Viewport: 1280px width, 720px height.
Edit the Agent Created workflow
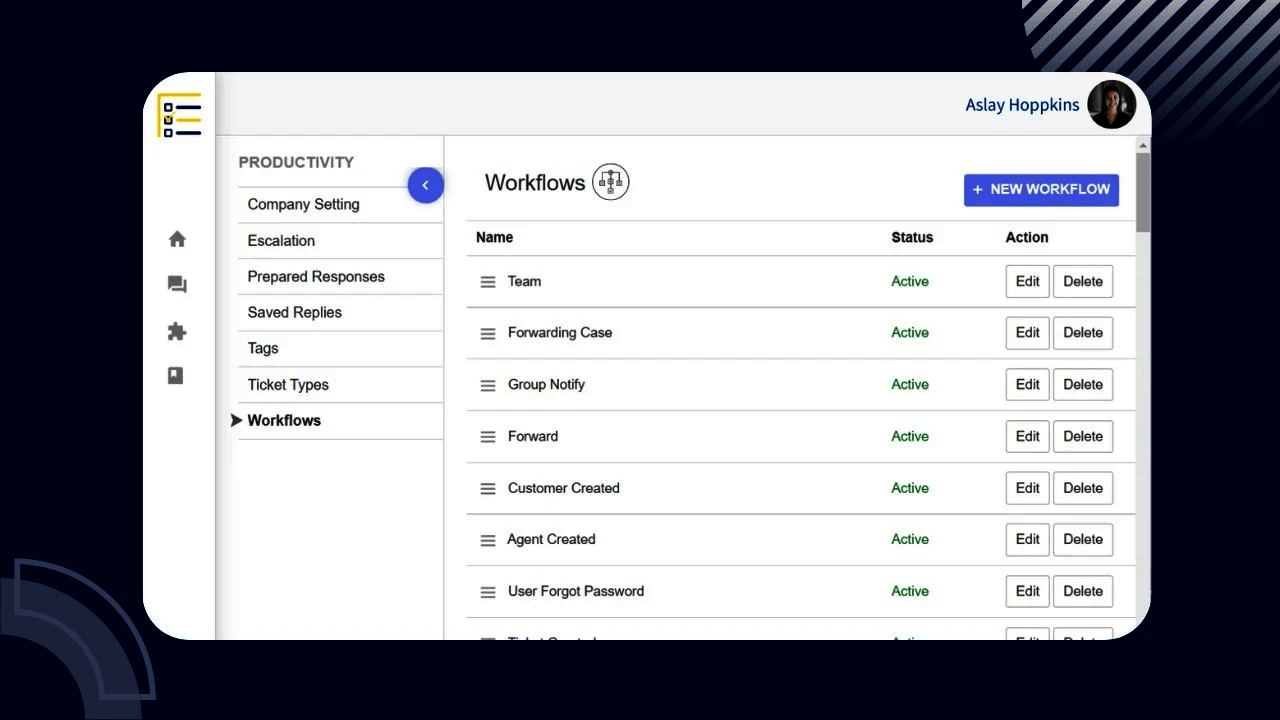pos(1027,539)
